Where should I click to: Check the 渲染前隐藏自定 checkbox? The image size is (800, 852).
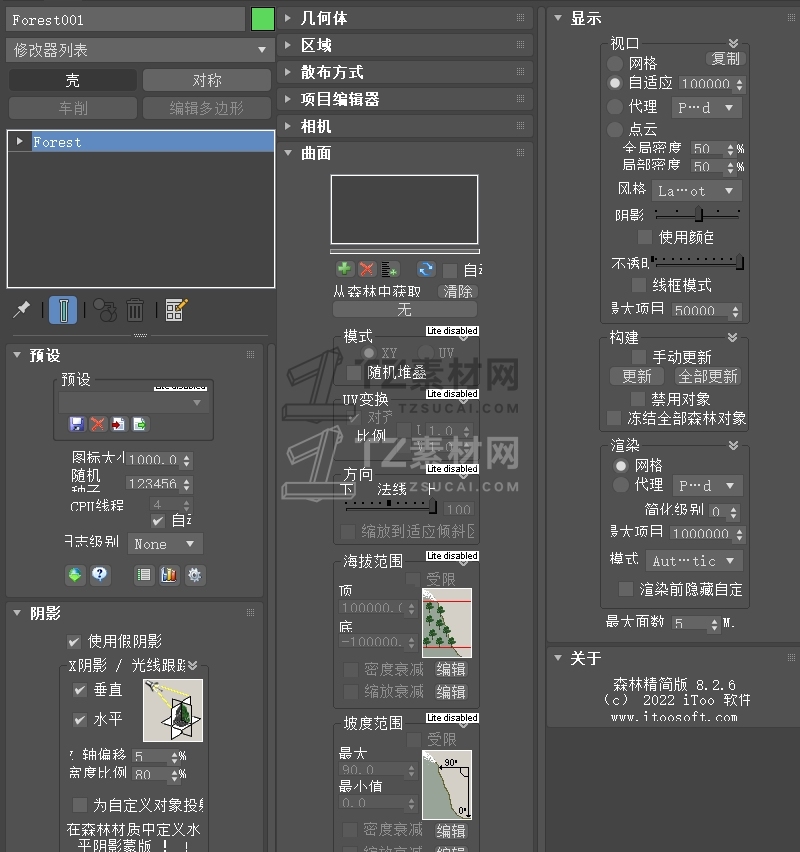click(x=626, y=589)
